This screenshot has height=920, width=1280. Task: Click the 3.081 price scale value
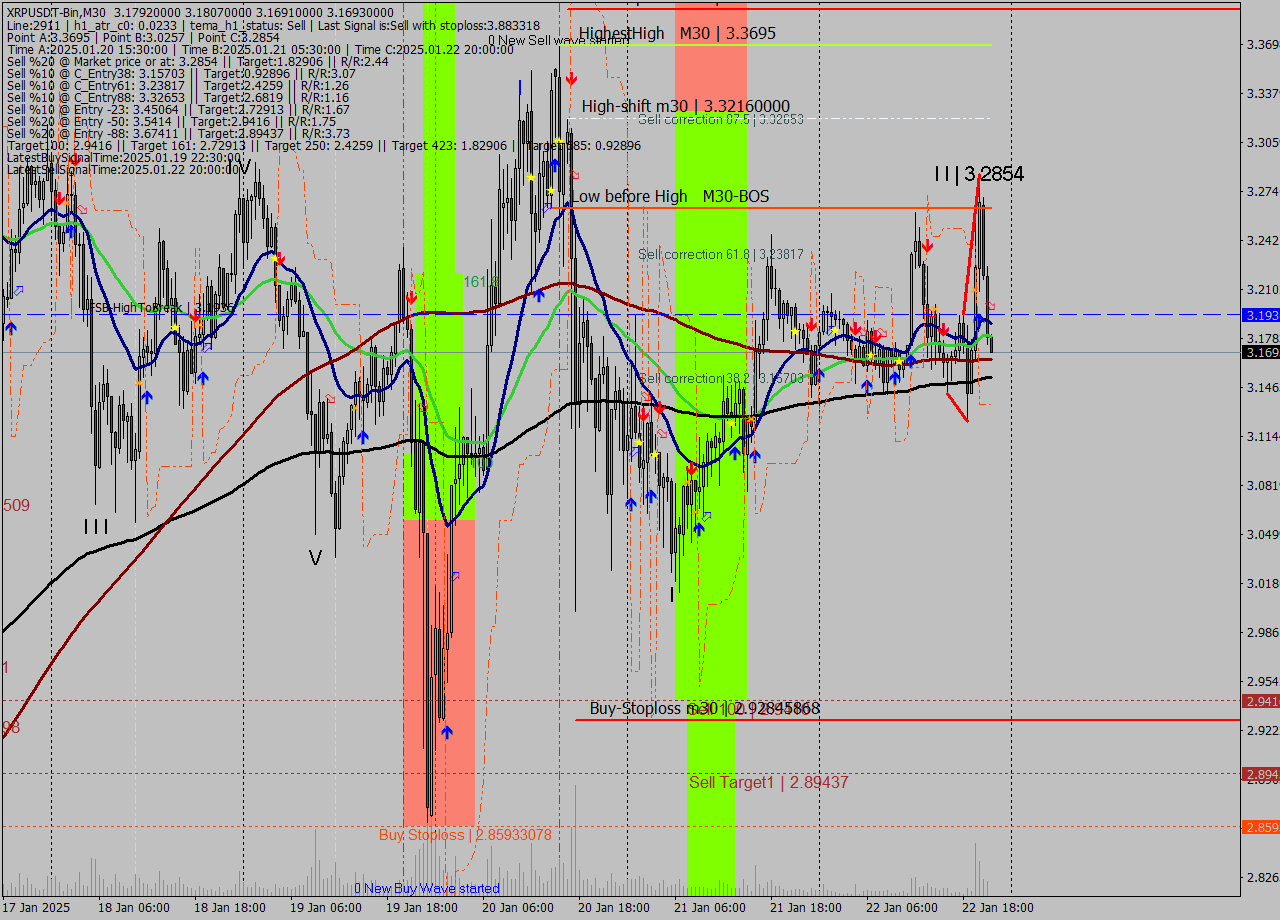click(1262, 486)
